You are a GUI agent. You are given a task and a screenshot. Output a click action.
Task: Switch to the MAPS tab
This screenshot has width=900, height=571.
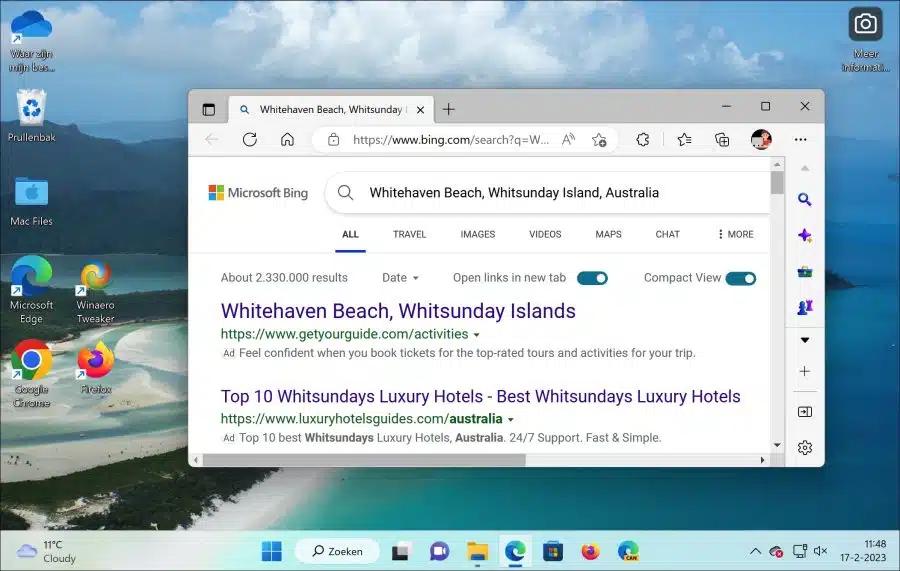click(x=608, y=234)
